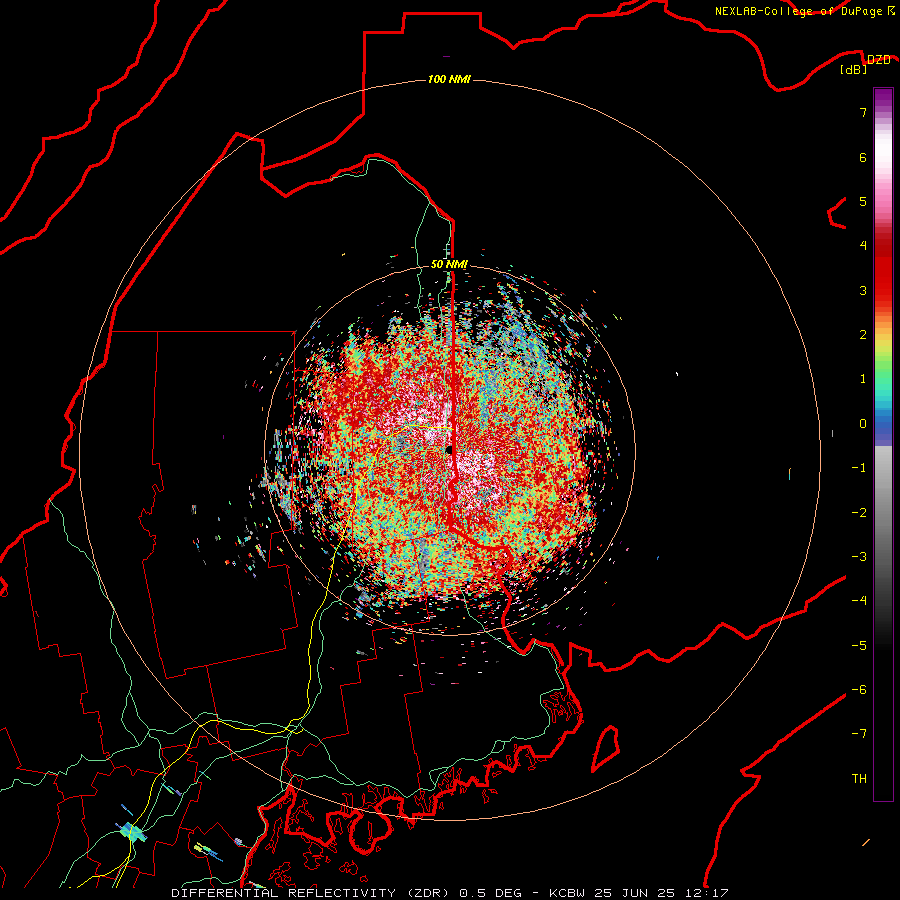Click the legend value '-1'
The width and height of the screenshot is (900, 900).
point(859,468)
